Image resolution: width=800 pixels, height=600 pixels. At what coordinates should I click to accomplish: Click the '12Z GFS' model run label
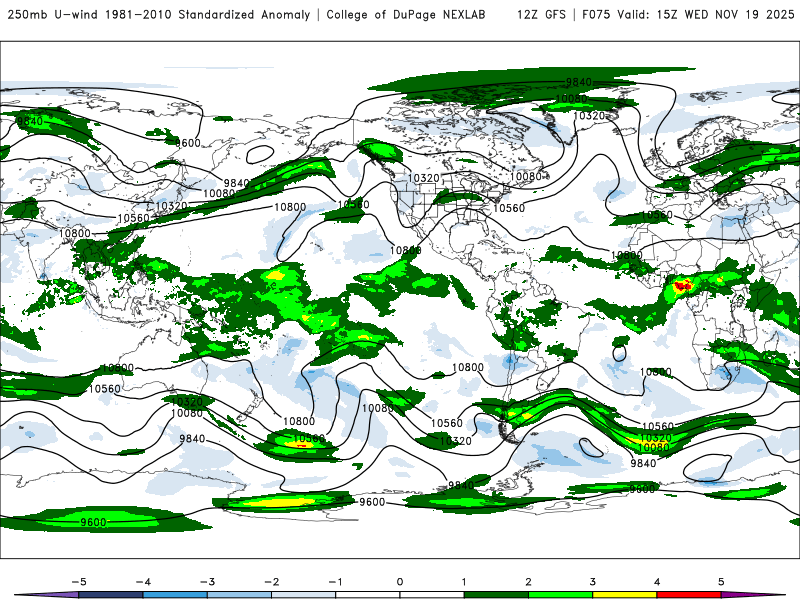coord(541,14)
